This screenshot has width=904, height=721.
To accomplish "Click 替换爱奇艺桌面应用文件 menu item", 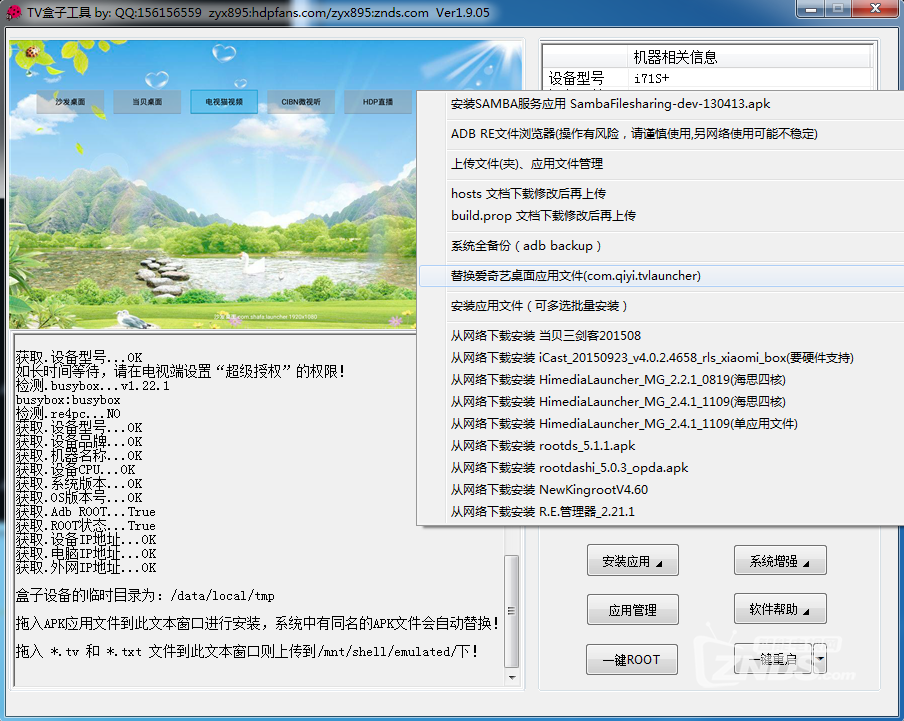I will [575, 276].
